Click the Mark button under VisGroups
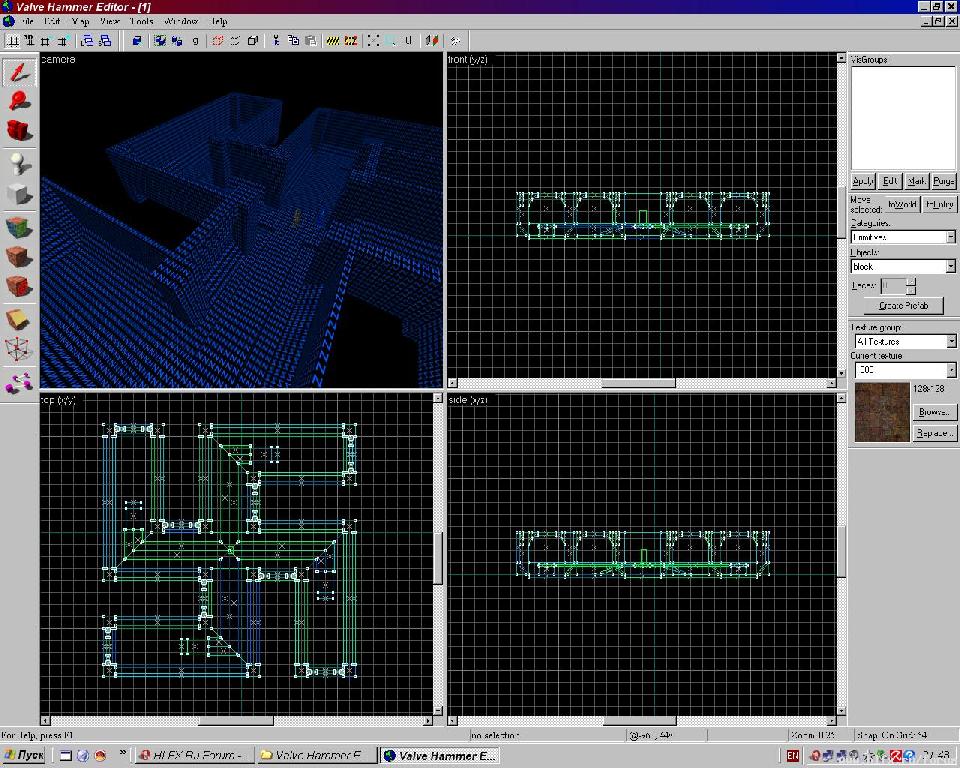Image resolution: width=960 pixels, height=768 pixels. 917,181
